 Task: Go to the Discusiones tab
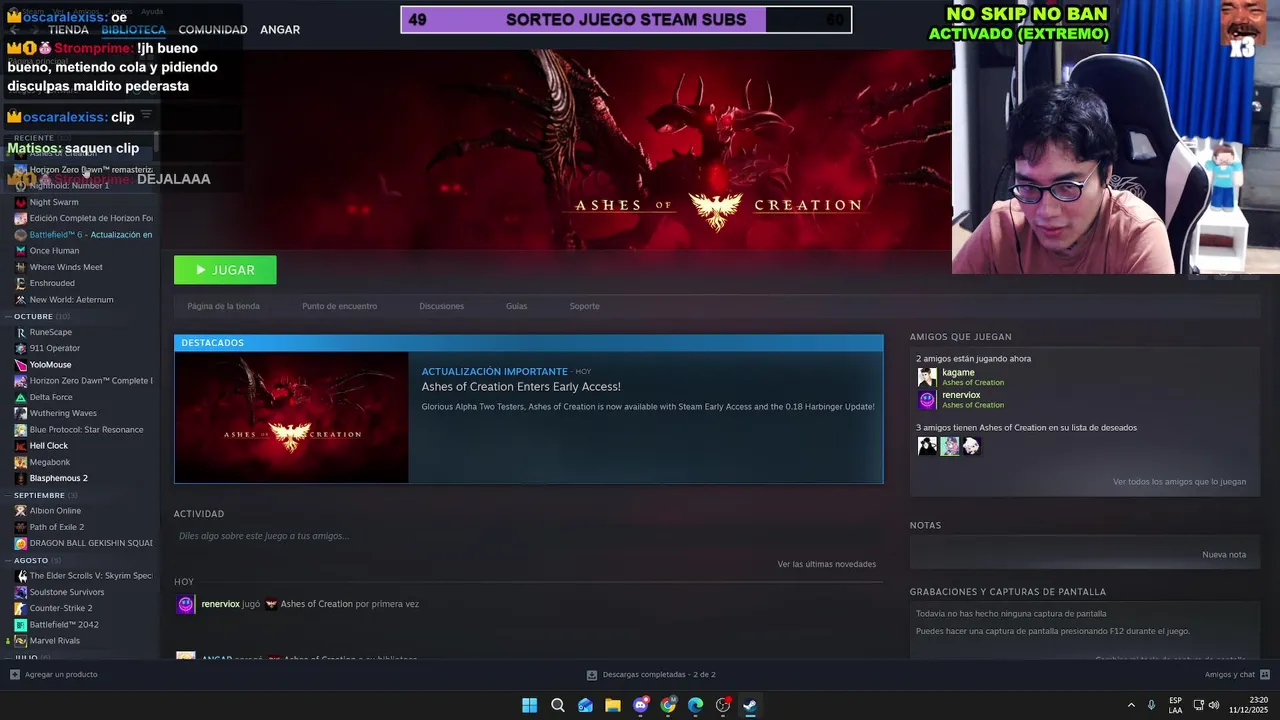point(441,306)
